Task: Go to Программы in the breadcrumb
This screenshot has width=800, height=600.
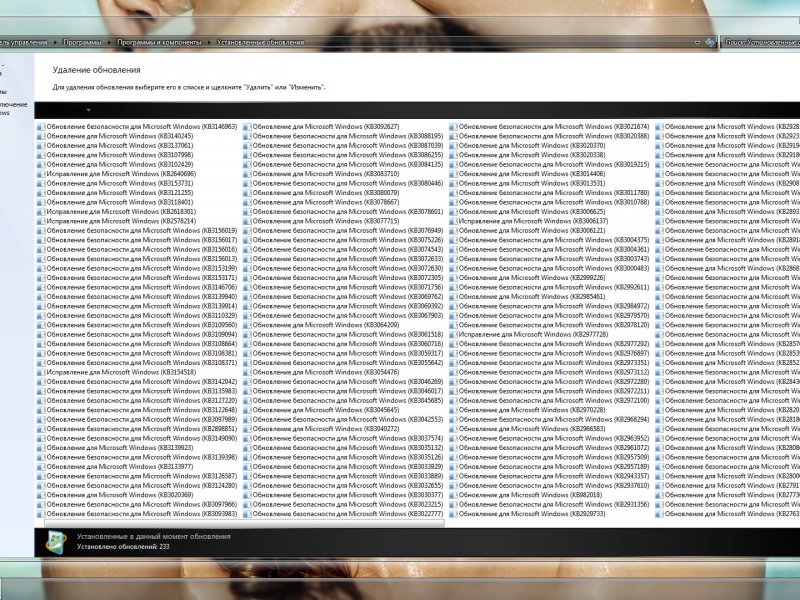Action: tap(82, 42)
